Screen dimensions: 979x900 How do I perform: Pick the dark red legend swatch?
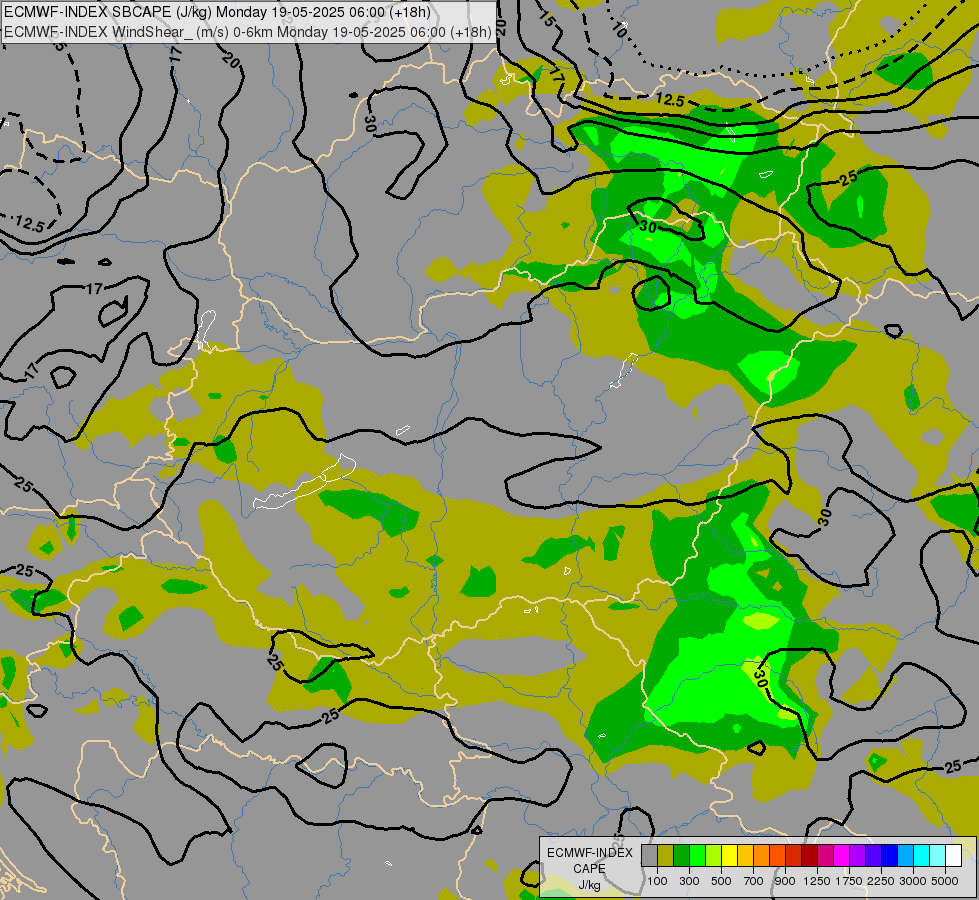809,855
